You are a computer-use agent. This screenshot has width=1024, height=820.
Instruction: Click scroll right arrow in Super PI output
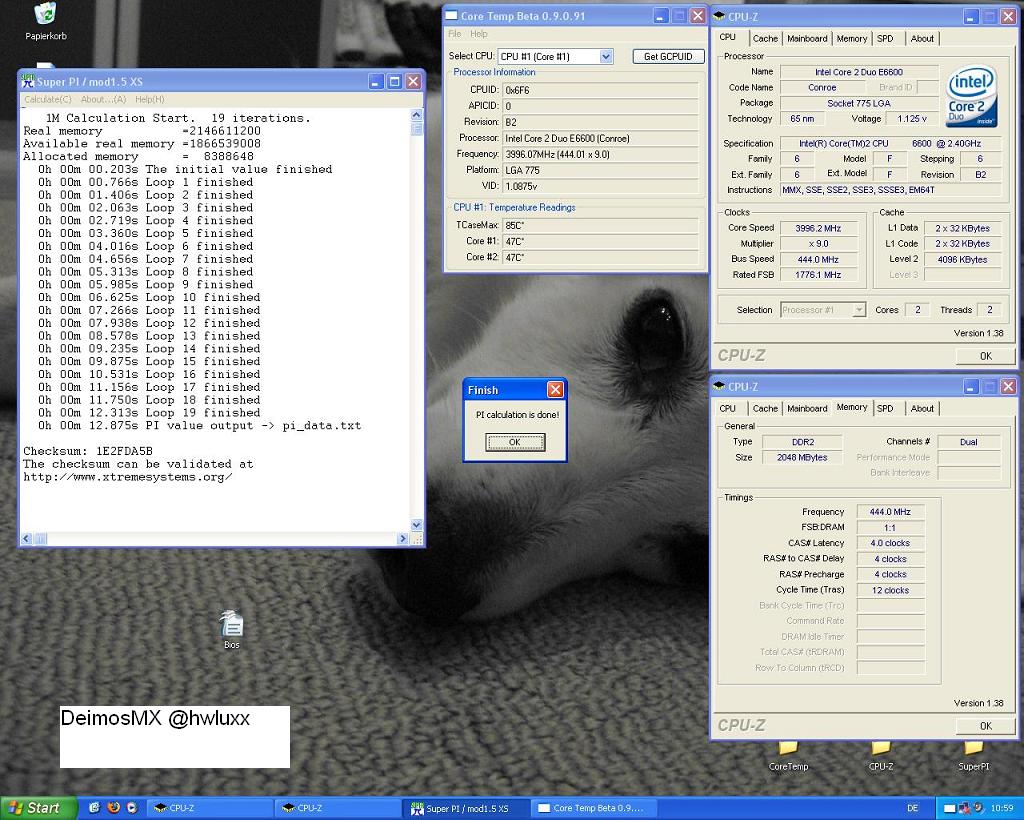[402, 539]
